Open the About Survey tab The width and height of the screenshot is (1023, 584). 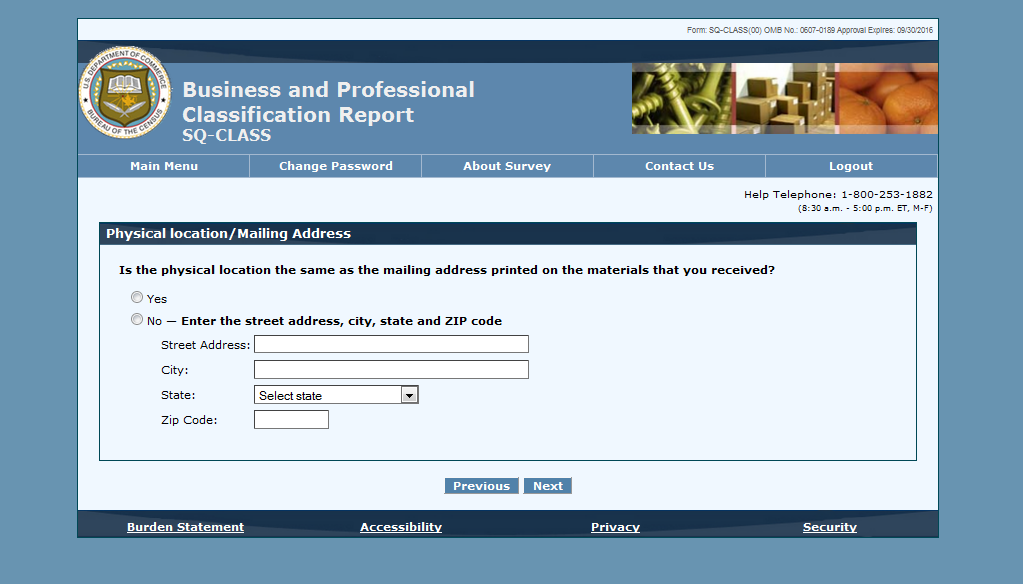[x=507, y=166]
